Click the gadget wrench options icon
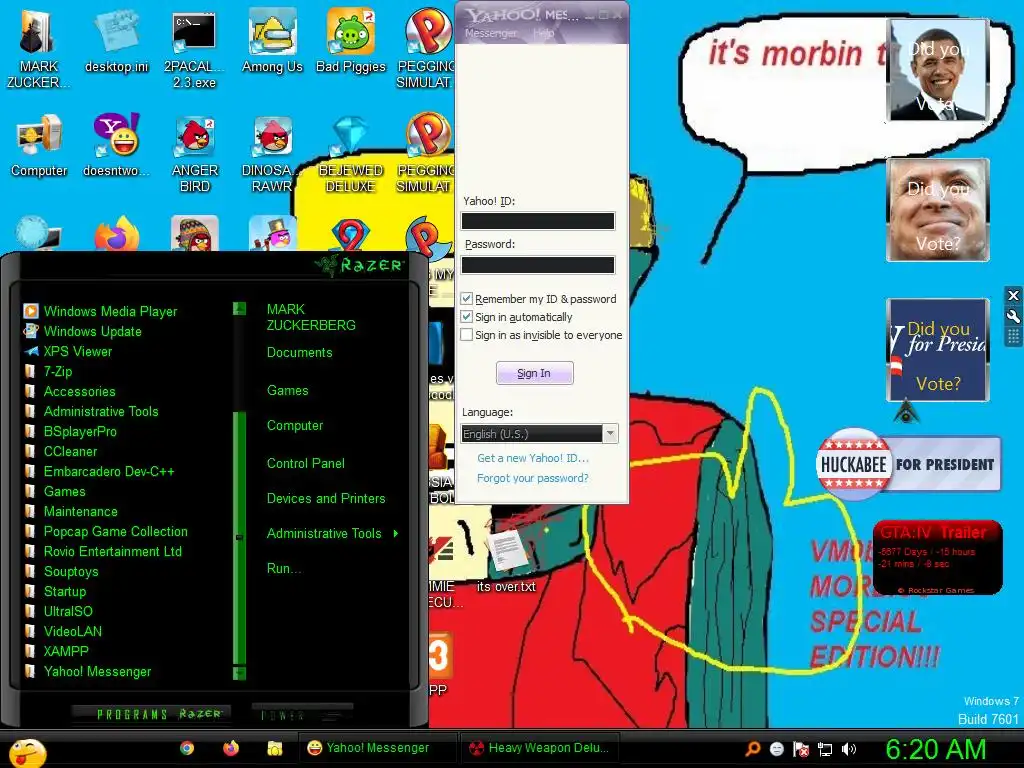 pyautogui.click(x=1013, y=316)
